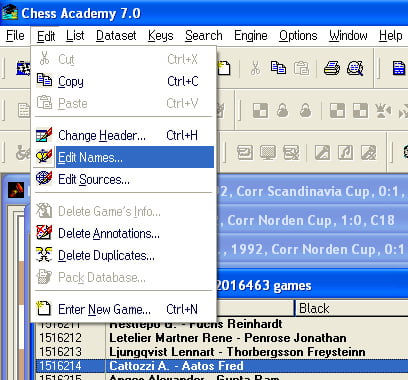Choose Delete Annotations... menu entry
The image size is (408, 380).
[x=123, y=233]
